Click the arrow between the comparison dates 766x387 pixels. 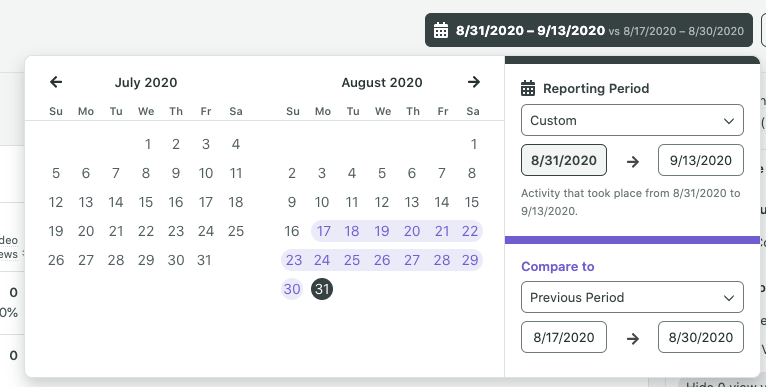point(633,338)
